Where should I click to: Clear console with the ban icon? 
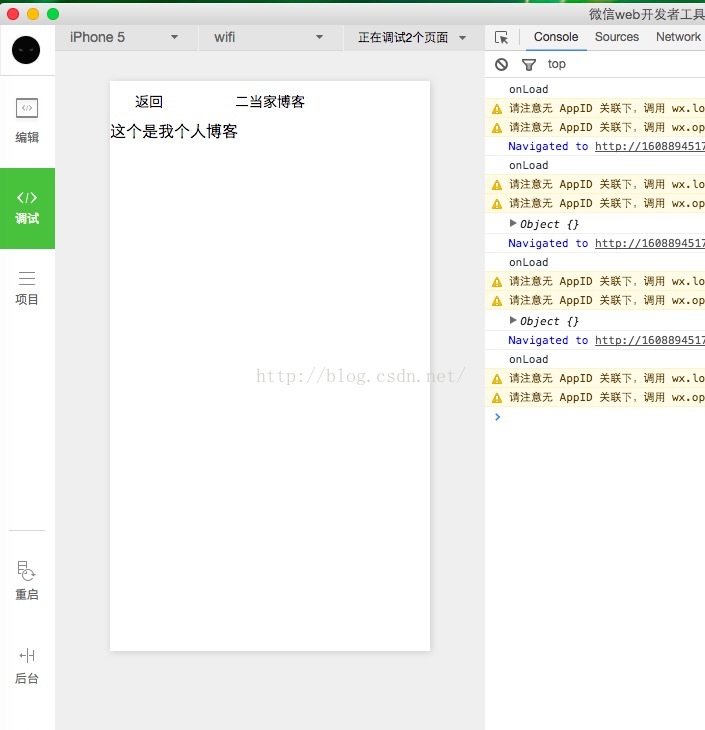[x=502, y=64]
